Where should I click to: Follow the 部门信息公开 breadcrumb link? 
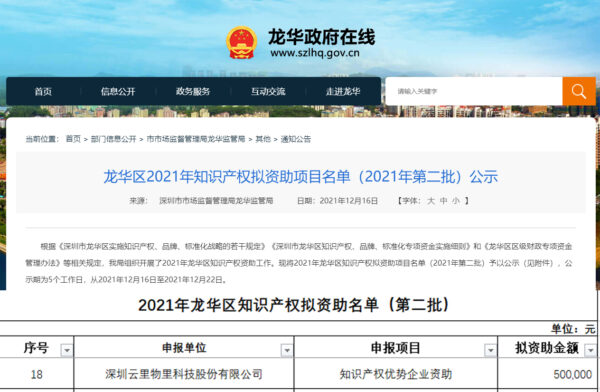click(114, 139)
